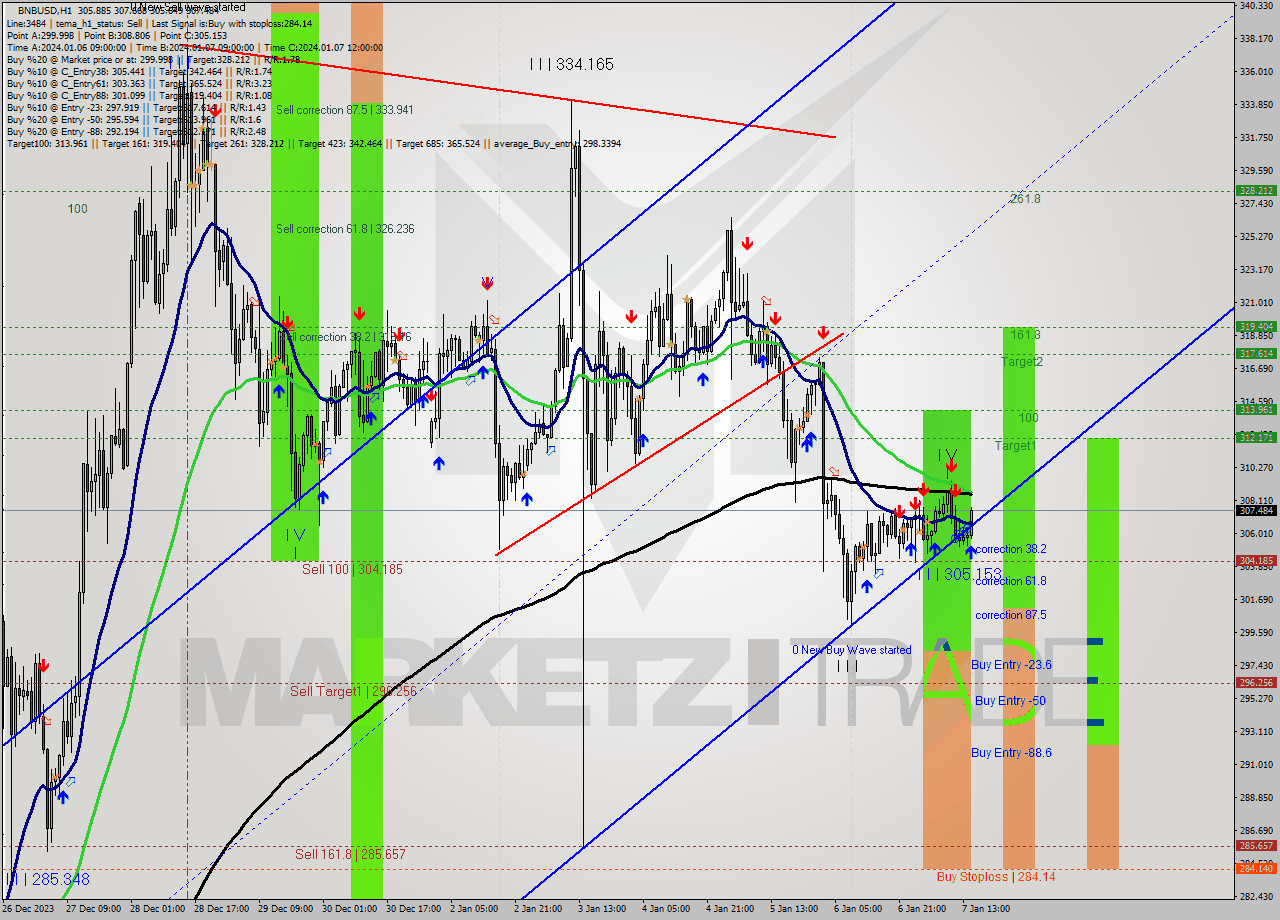
Task: Click the correction 87.5 label
Action: click(x=1011, y=615)
